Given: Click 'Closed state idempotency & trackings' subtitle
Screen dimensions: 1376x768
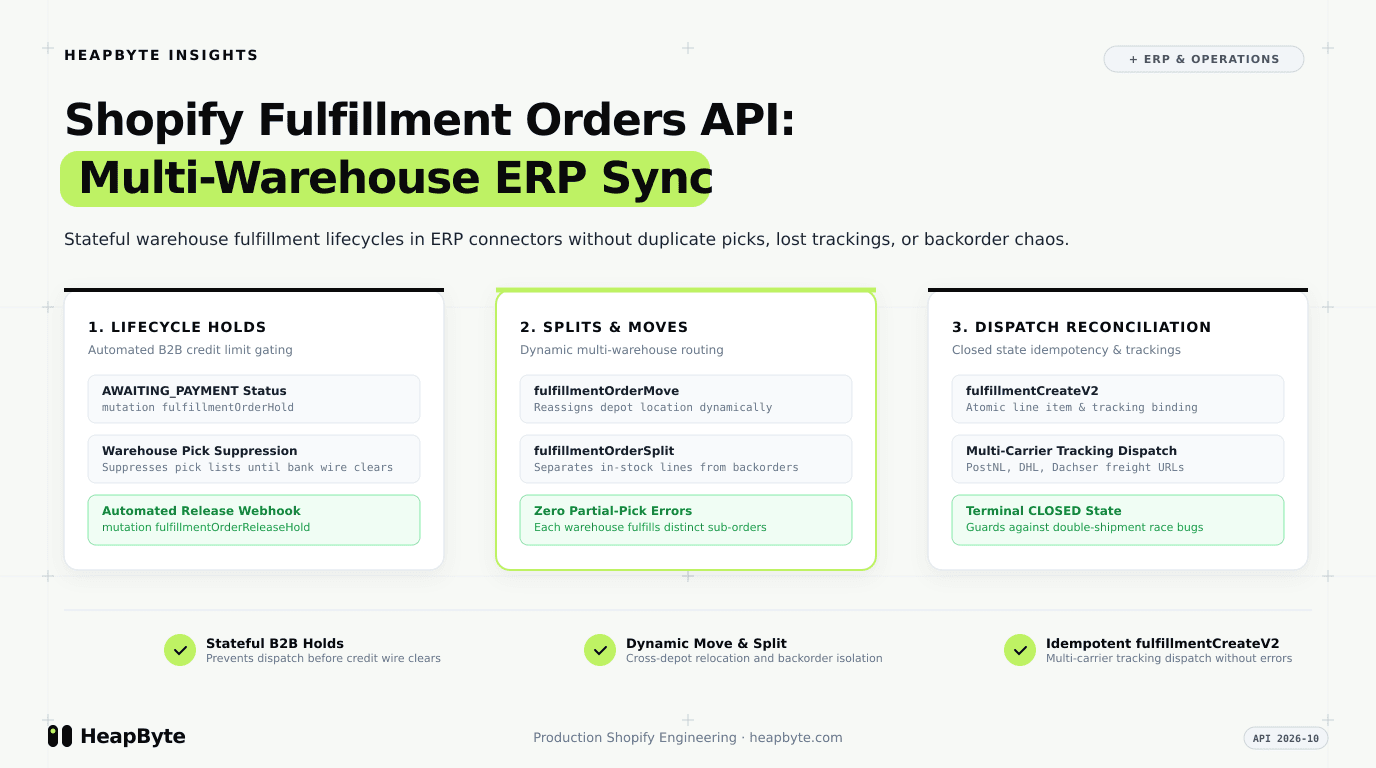Looking at the screenshot, I should click(1066, 350).
